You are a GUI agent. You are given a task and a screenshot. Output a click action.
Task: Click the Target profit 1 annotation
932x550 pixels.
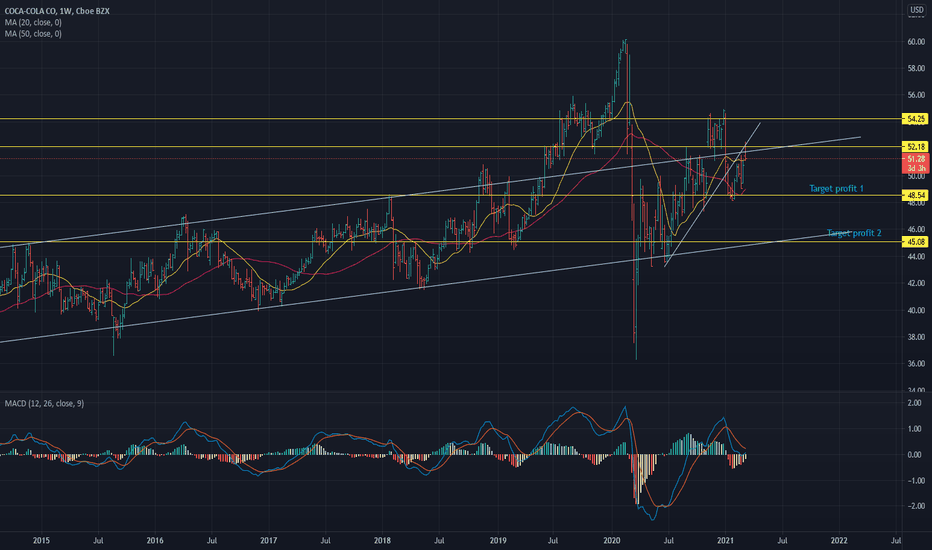(836, 188)
